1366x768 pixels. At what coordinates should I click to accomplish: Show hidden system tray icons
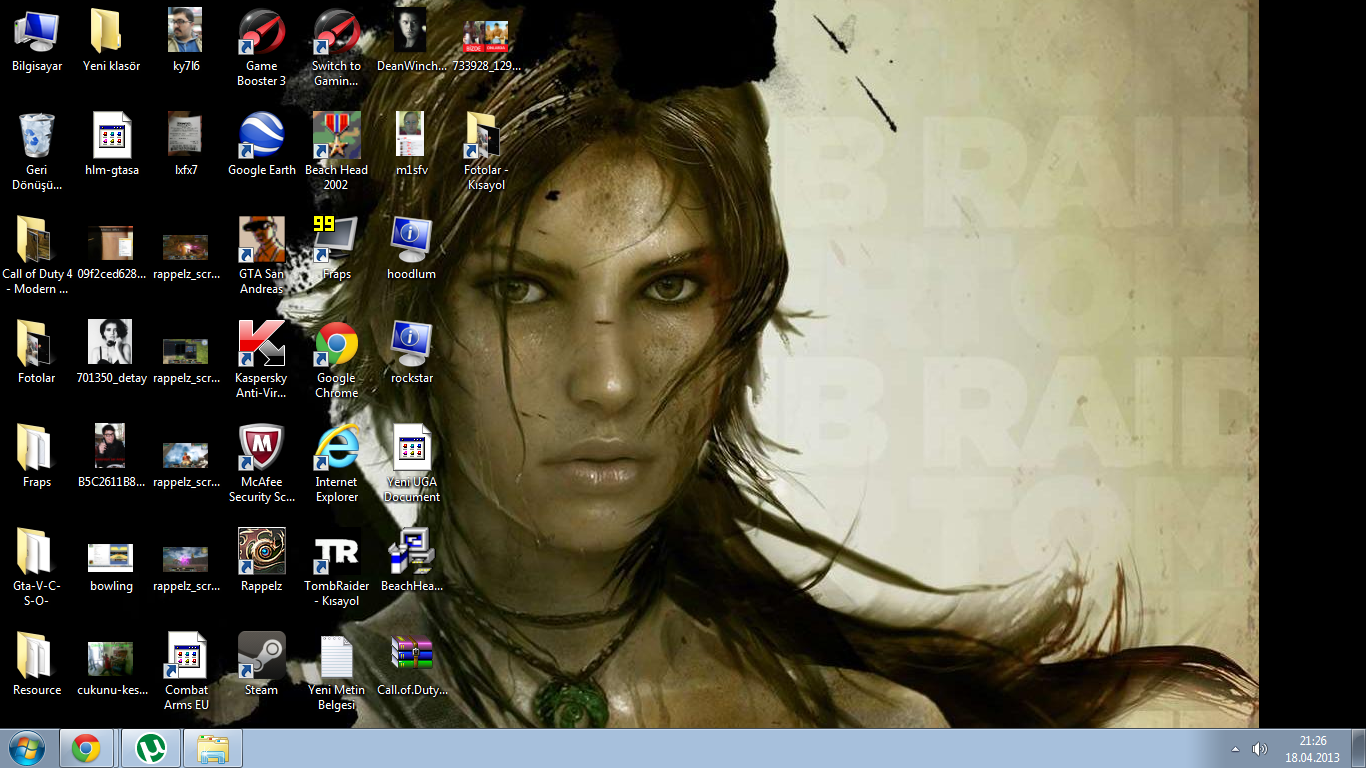coord(1235,748)
